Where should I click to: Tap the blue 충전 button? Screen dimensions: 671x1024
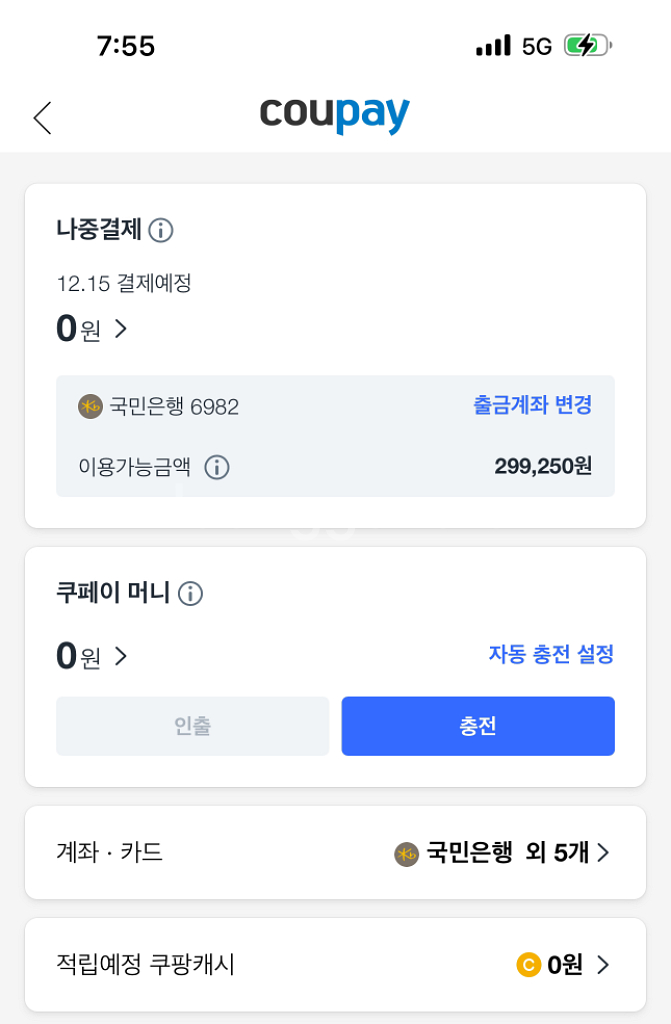[x=478, y=726]
